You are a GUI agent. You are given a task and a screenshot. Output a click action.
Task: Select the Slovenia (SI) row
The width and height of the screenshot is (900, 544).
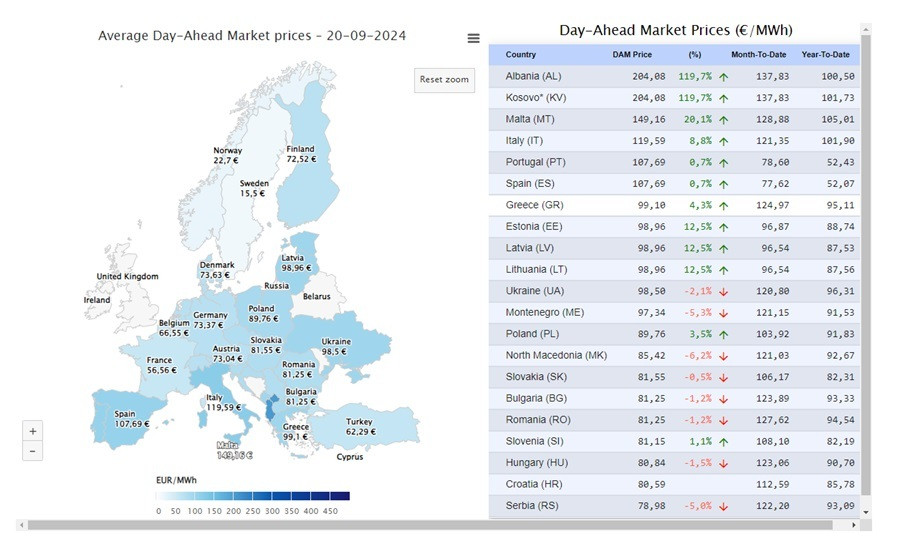(674, 441)
